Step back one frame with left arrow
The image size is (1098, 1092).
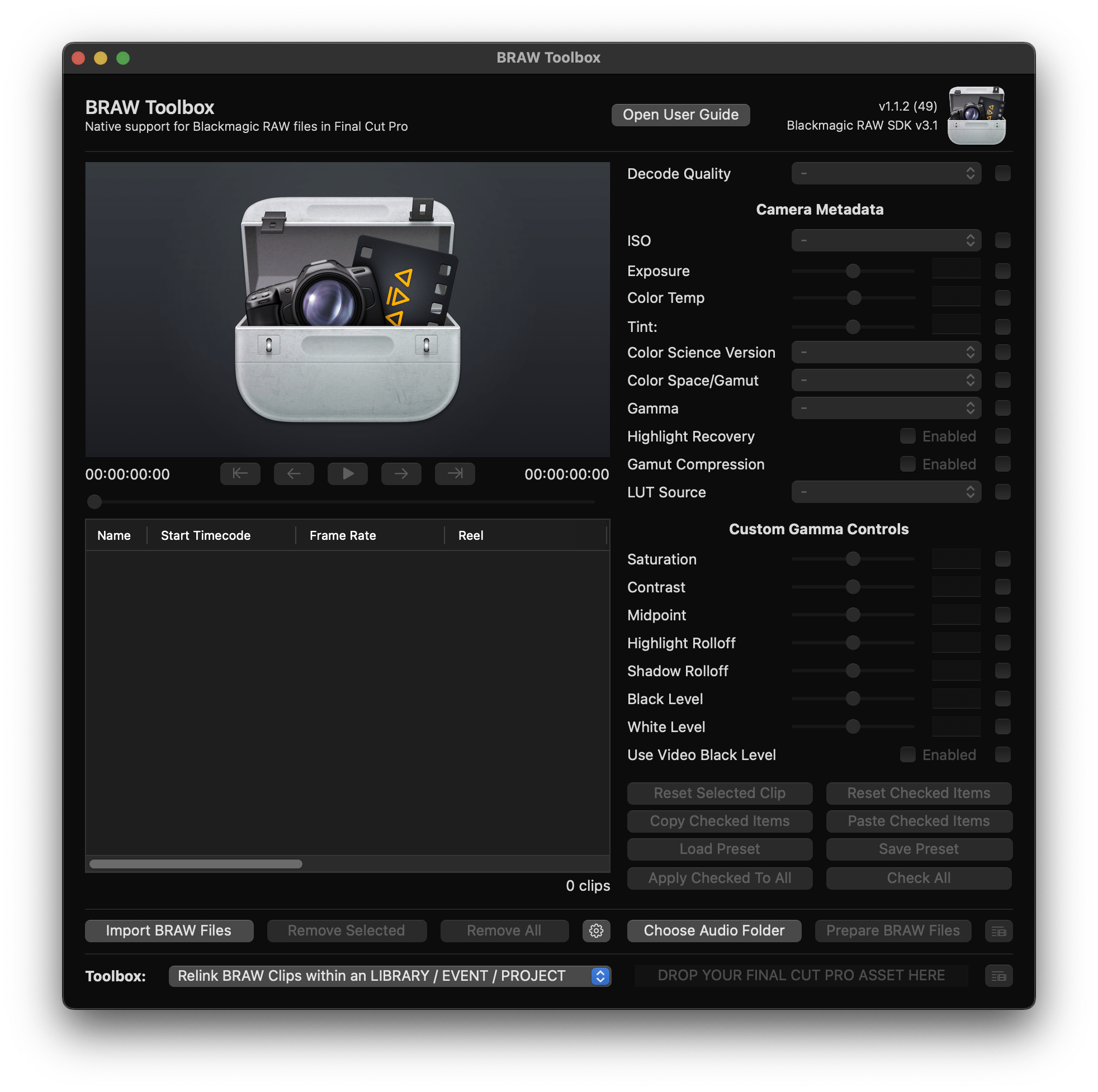click(294, 473)
